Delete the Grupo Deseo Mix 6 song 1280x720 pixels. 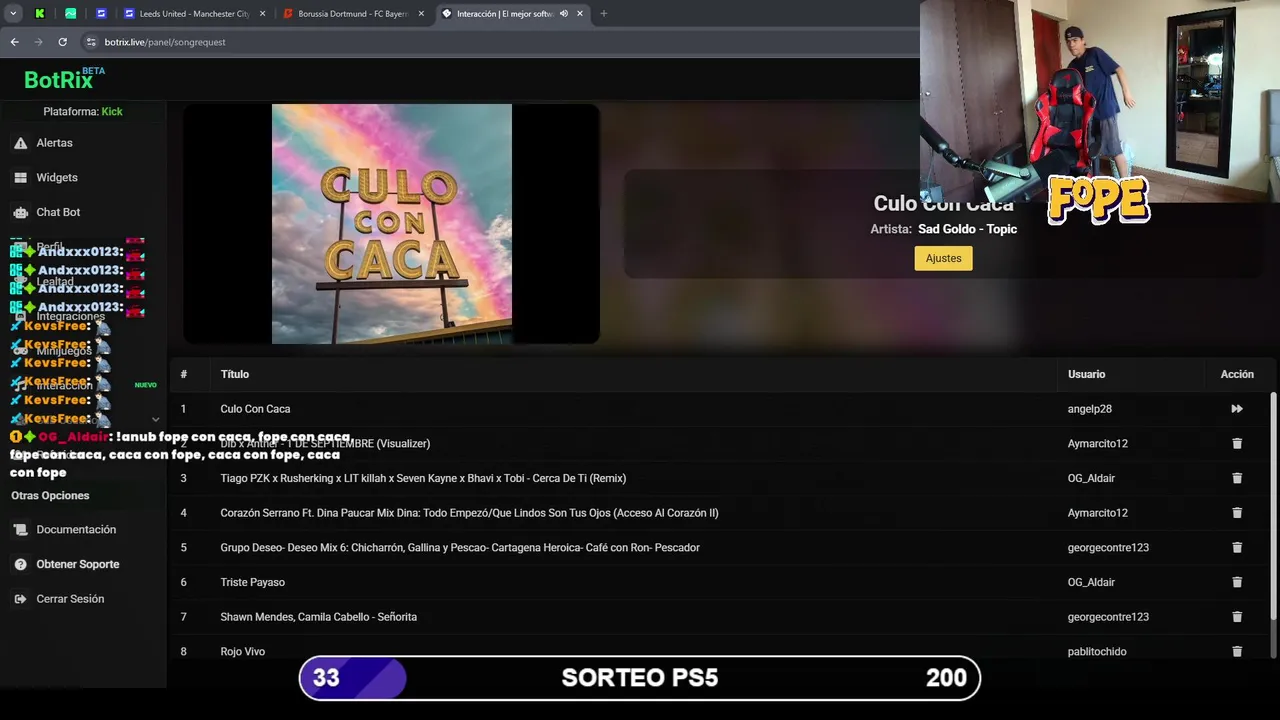point(1237,547)
